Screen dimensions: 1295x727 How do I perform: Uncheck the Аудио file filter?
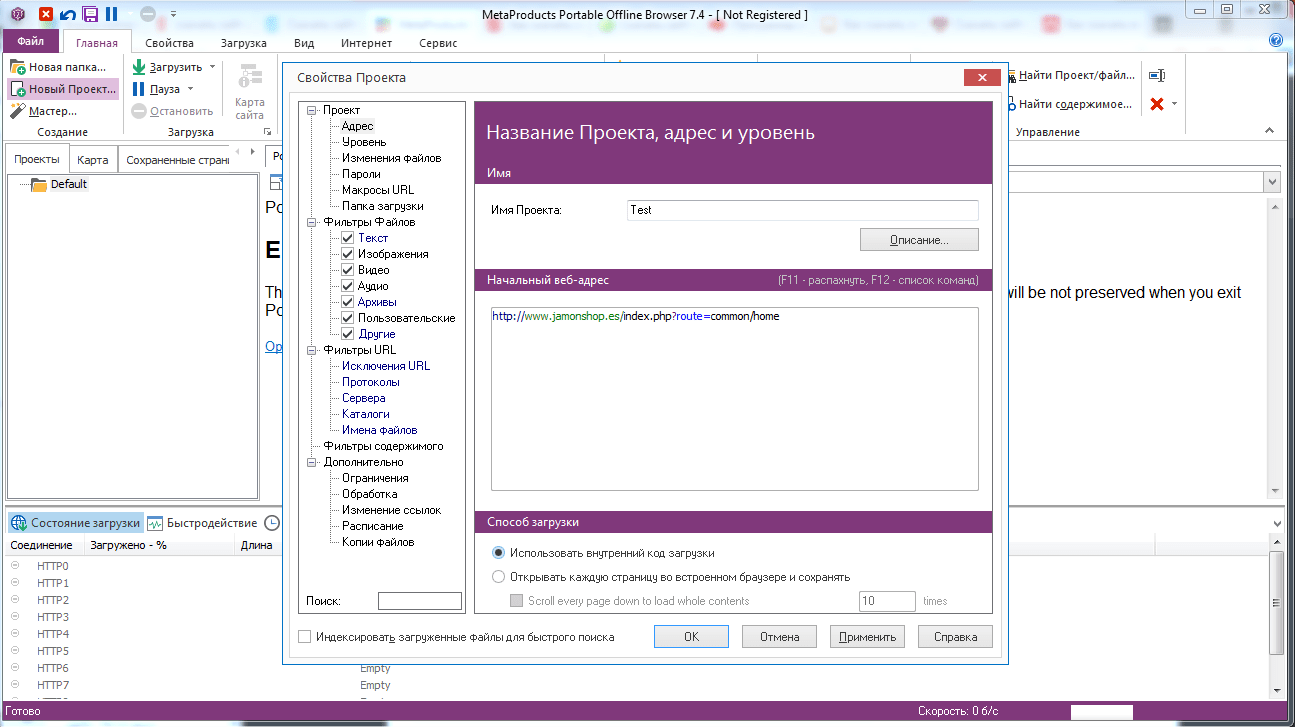[x=348, y=286]
